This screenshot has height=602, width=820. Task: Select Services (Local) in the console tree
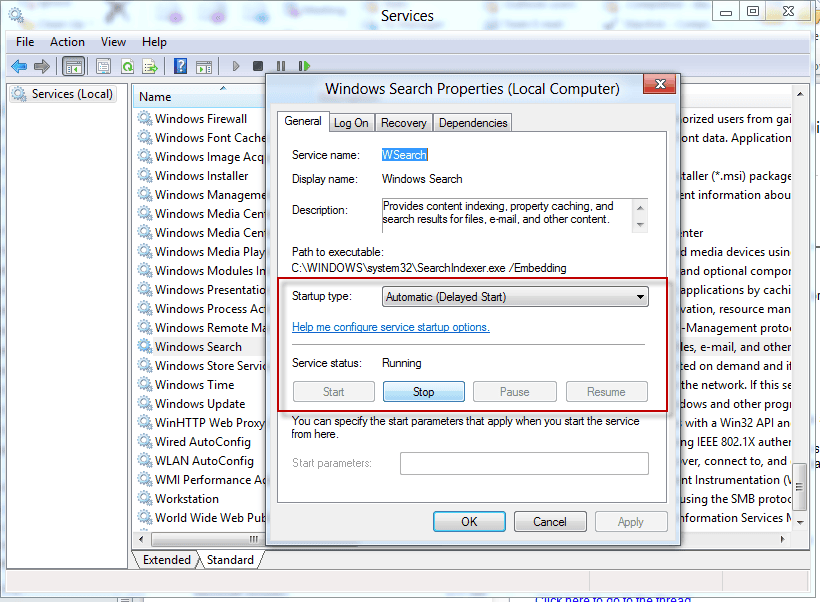click(x=63, y=94)
